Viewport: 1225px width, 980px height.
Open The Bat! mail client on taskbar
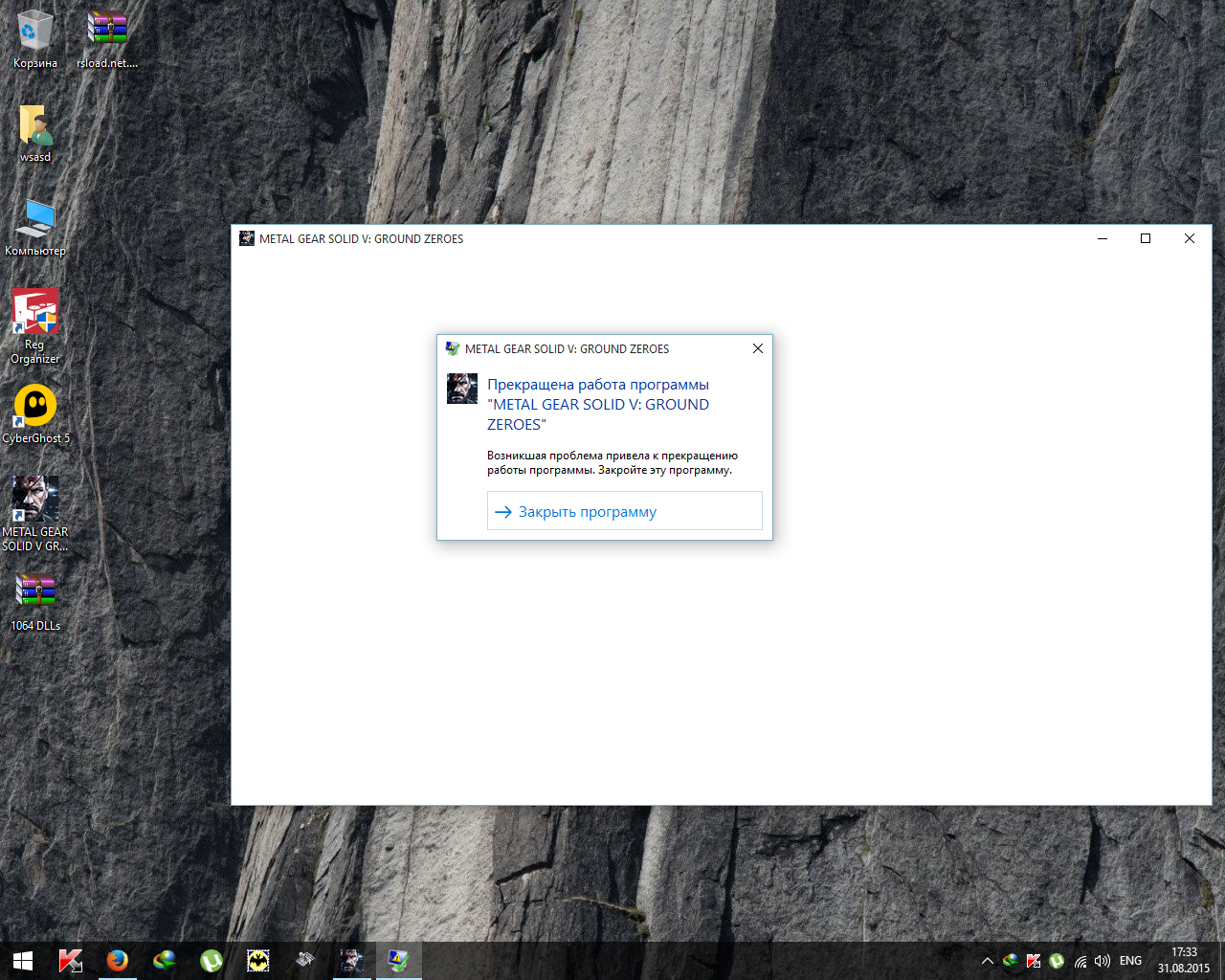257,961
